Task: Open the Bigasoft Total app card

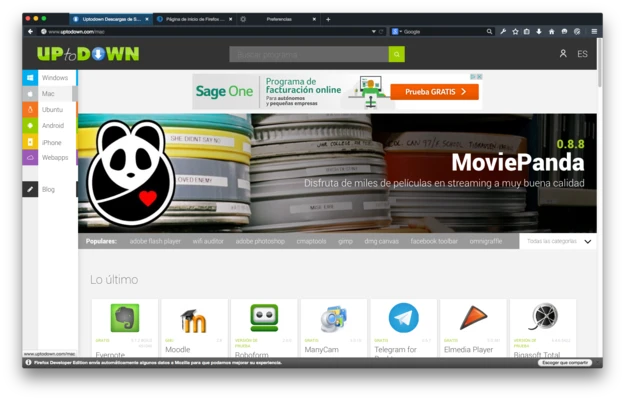Action: pyautogui.click(x=543, y=328)
